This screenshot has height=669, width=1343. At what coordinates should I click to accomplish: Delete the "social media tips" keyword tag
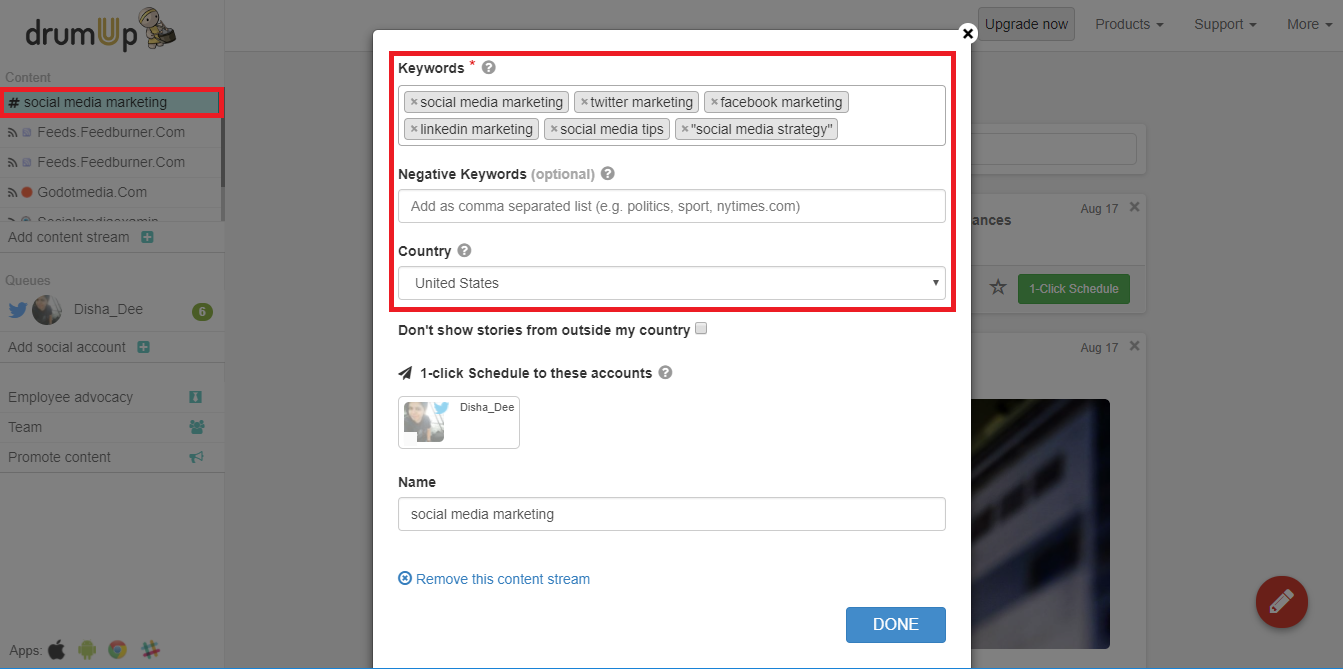[554, 129]
